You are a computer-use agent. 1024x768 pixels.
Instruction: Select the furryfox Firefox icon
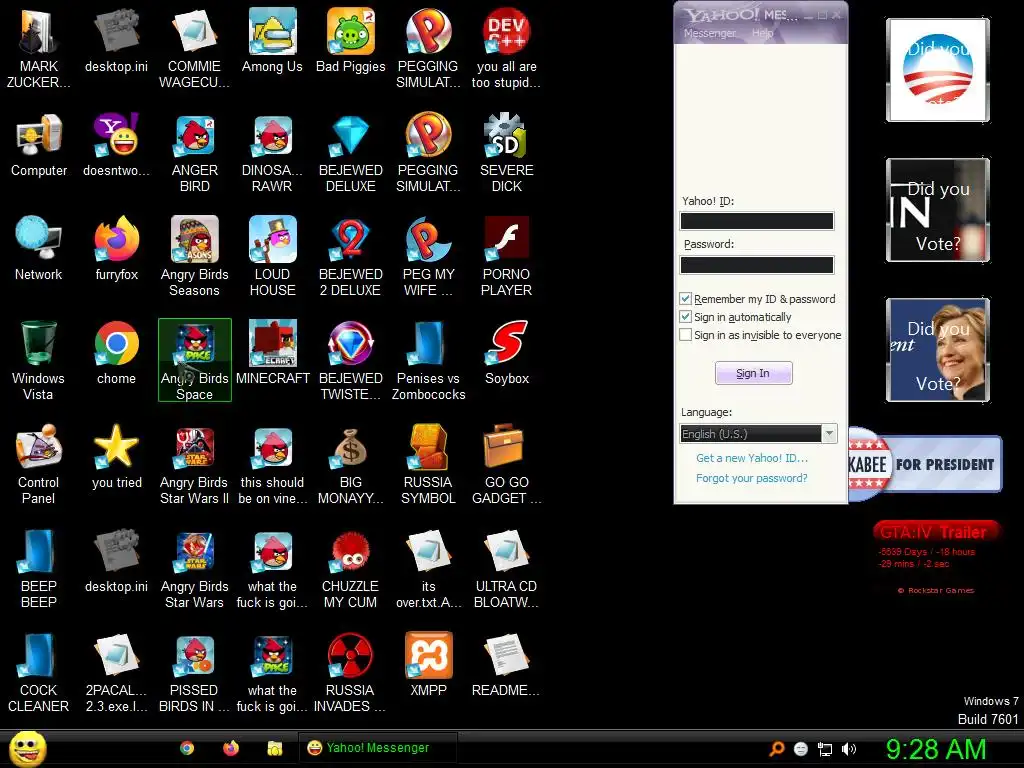point(116,249)
